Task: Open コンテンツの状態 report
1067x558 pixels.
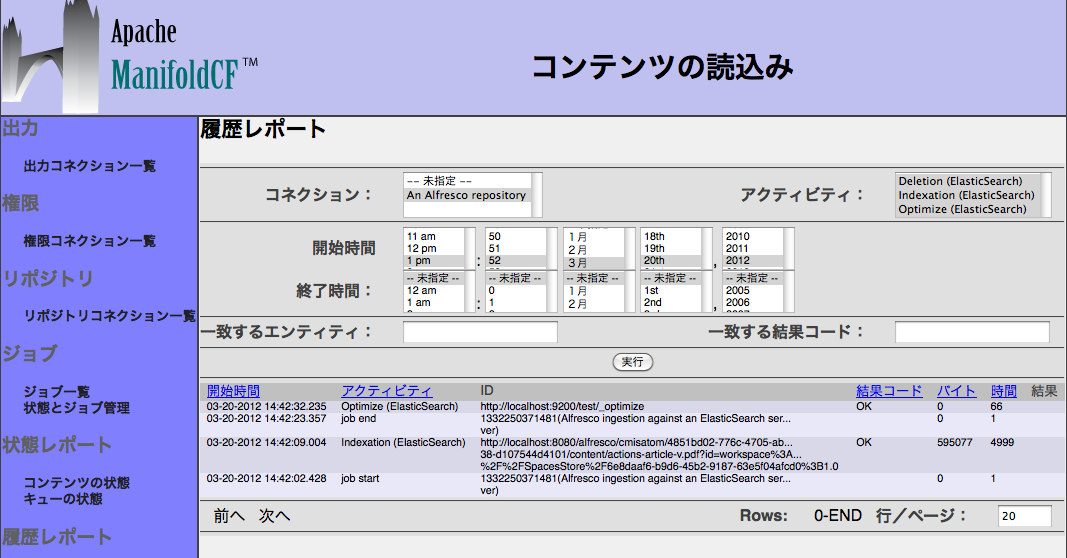Action: (x=76, y=483)
